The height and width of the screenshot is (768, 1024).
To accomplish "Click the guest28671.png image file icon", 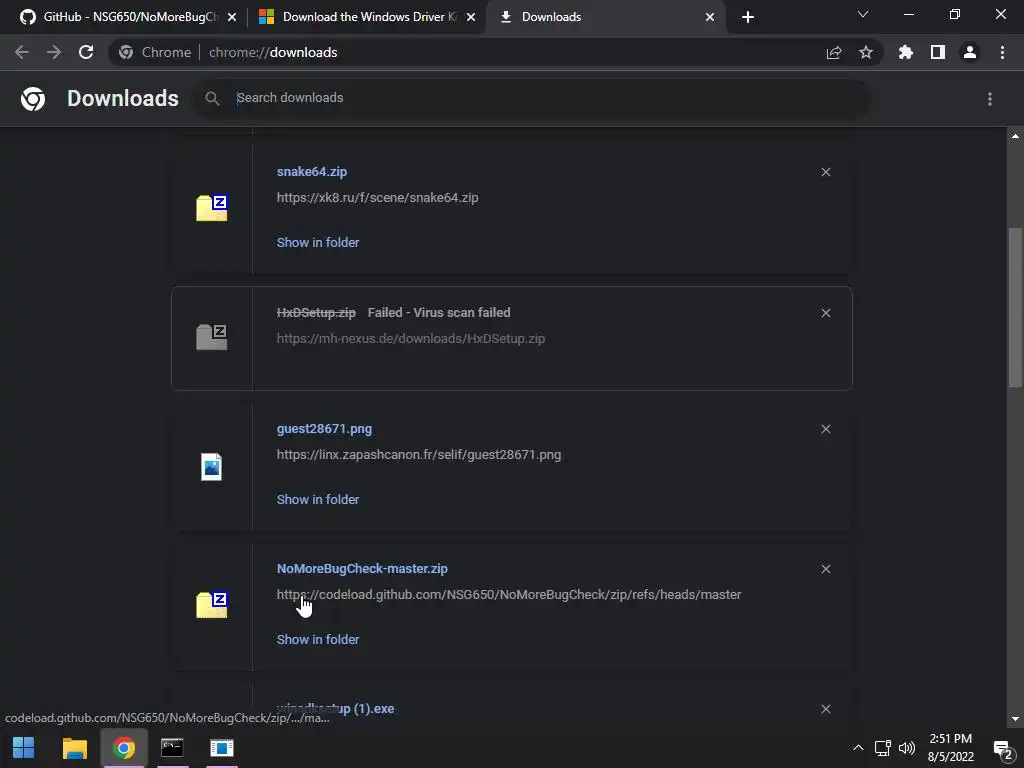I will [212, 467].
